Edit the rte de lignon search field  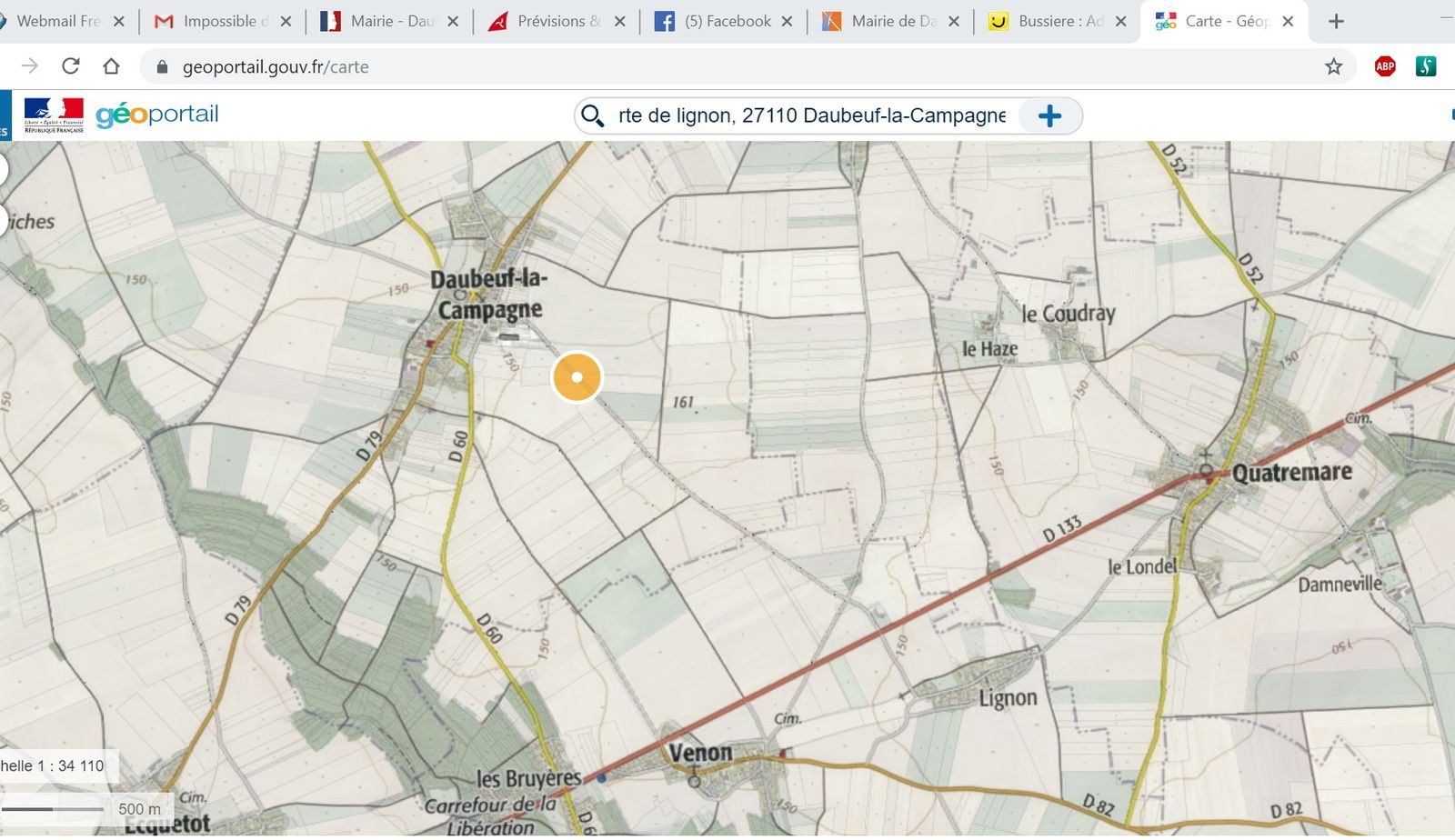coord(811,115)
